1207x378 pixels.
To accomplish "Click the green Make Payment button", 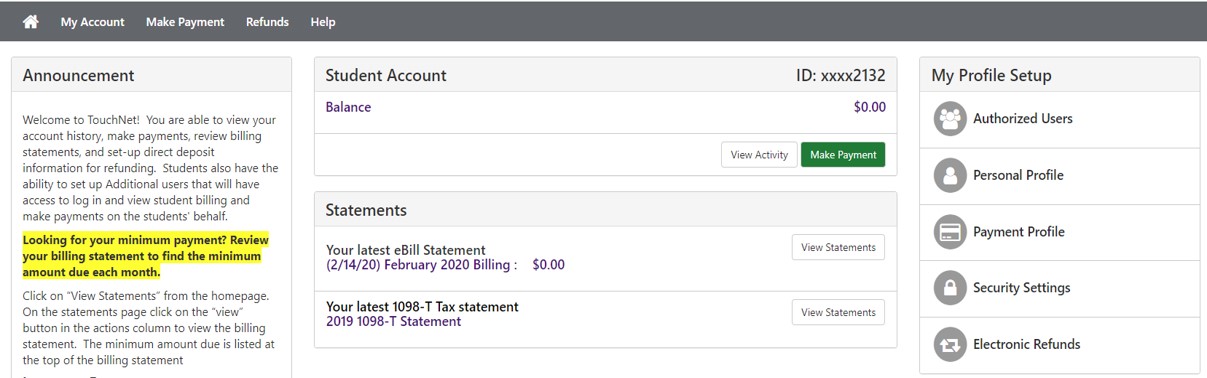I will pyautogui.click(x=843, y=155).
